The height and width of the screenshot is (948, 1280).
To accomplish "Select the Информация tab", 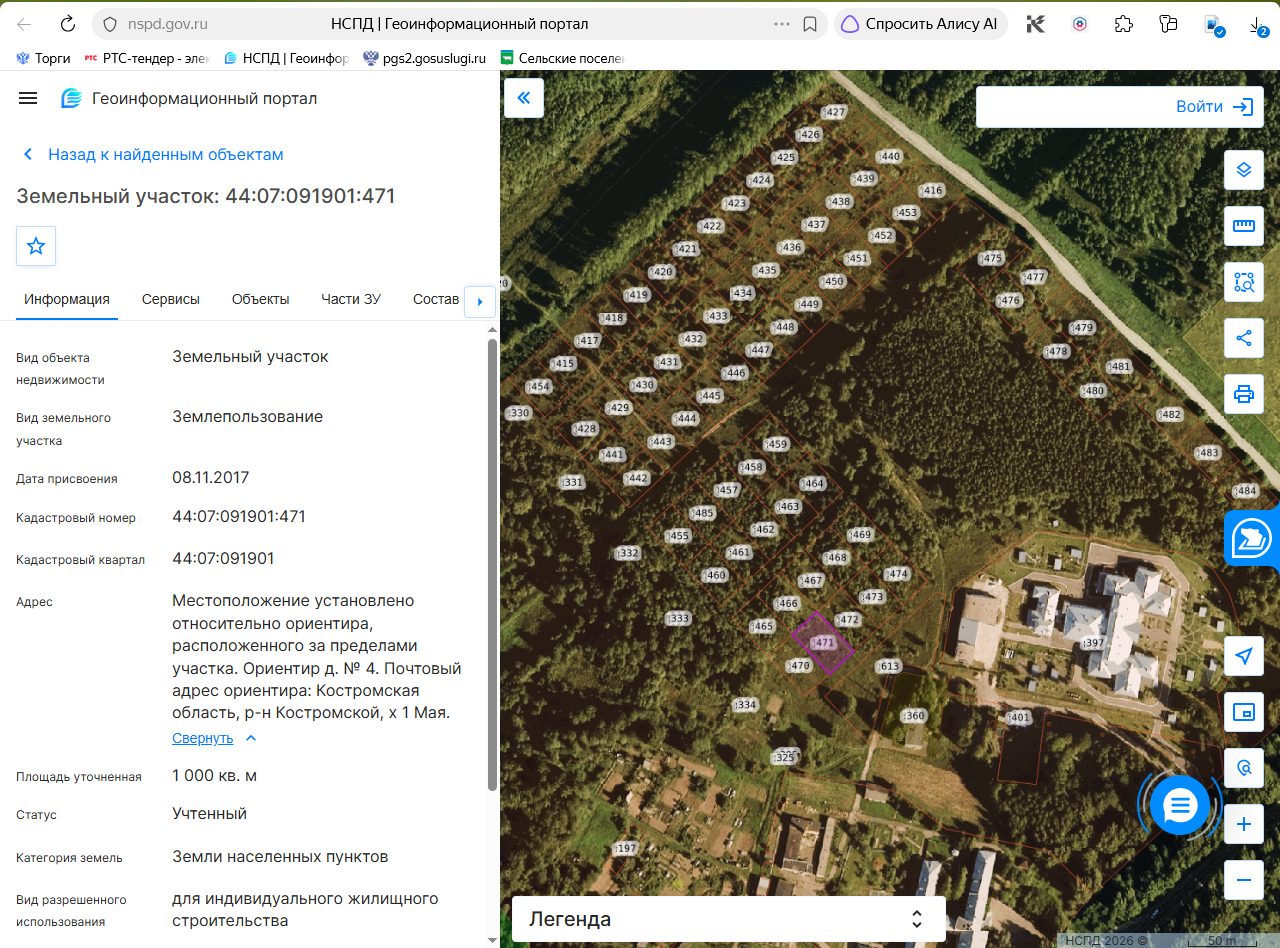I will (67, 299).
